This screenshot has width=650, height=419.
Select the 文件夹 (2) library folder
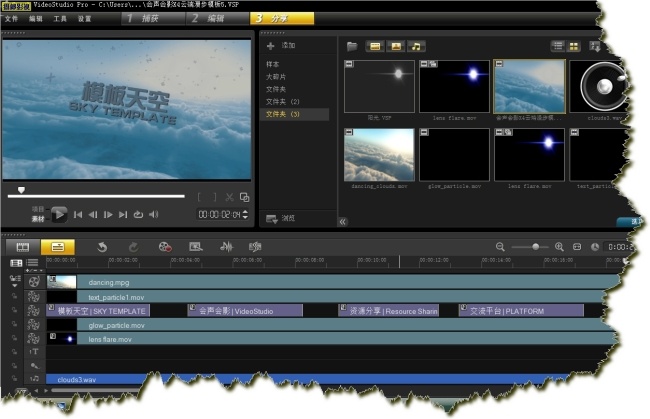[x=282, y=102]
